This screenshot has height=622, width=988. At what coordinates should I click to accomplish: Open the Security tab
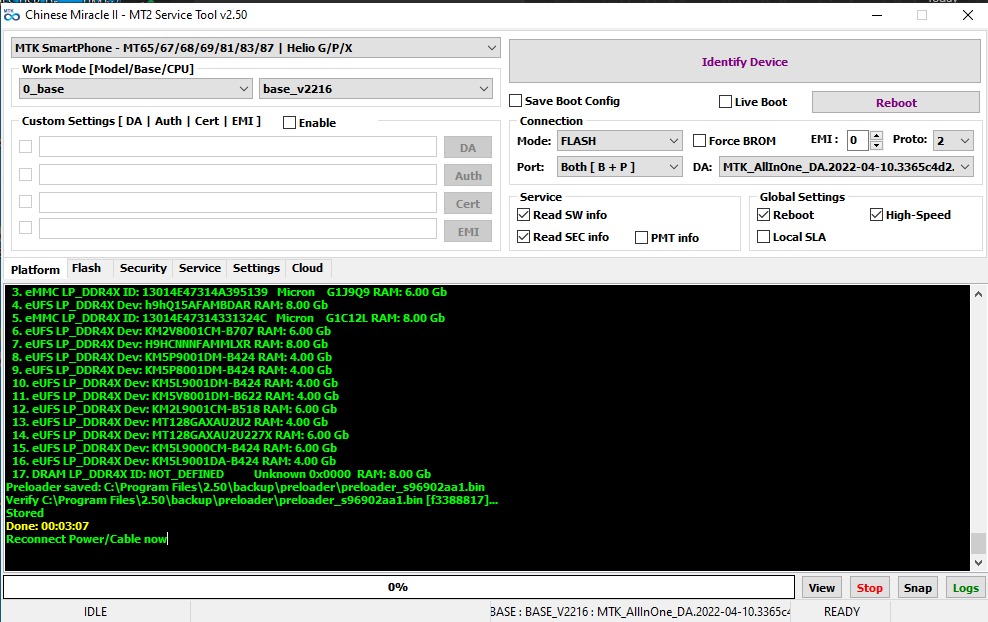[143, 268]
